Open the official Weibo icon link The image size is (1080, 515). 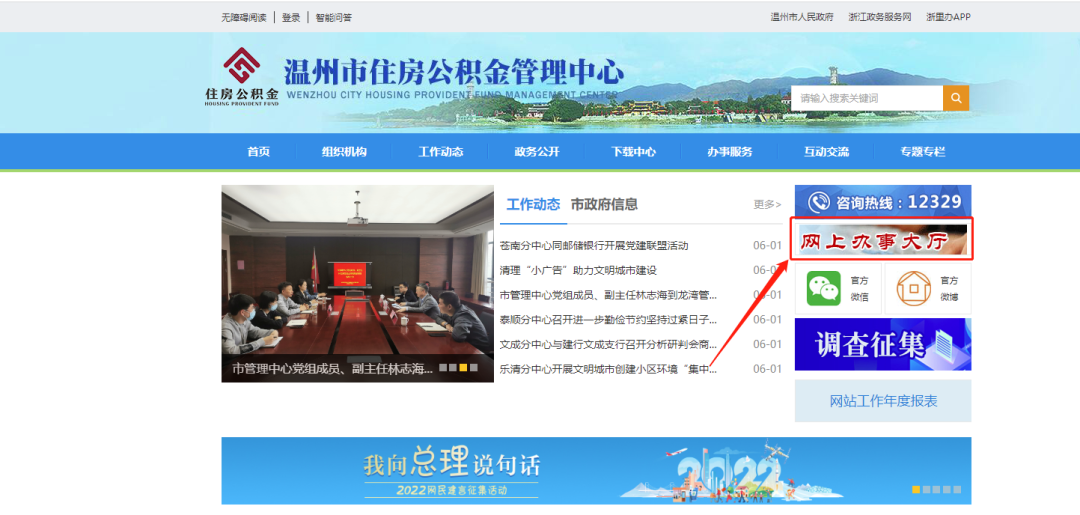click(911, 288)
